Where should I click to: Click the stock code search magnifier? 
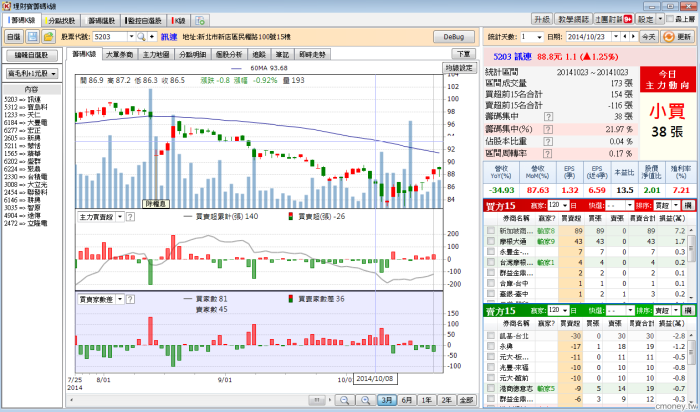click(139, 36)
